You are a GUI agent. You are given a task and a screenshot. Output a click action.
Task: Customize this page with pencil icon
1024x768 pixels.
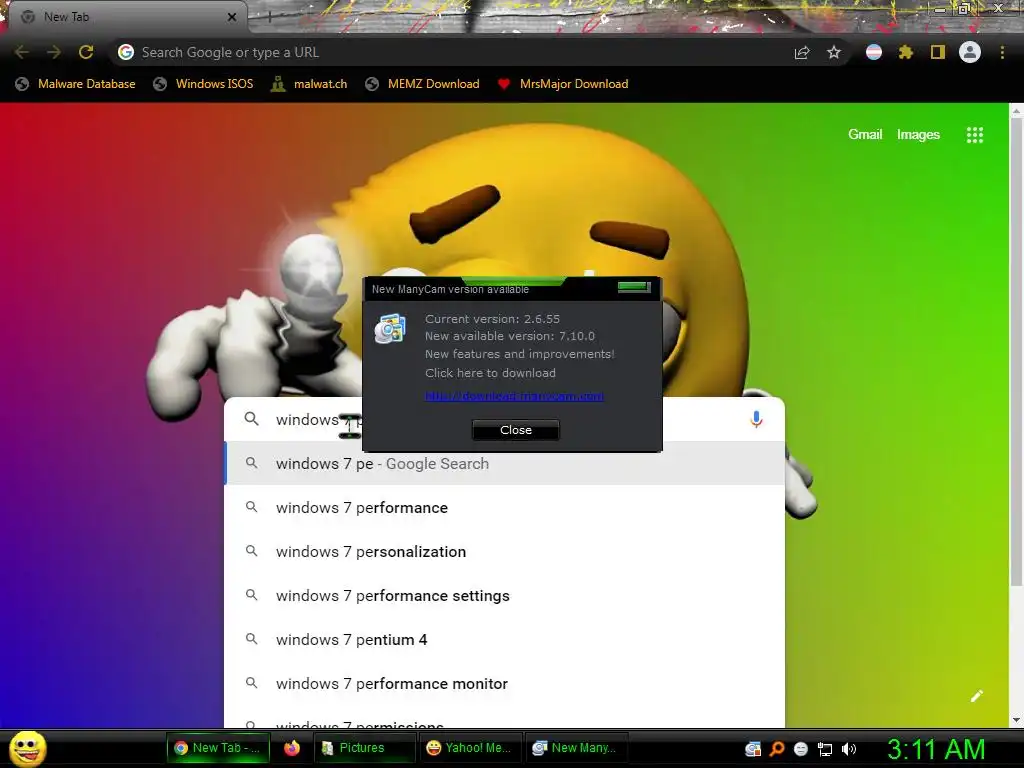point(977,696)
